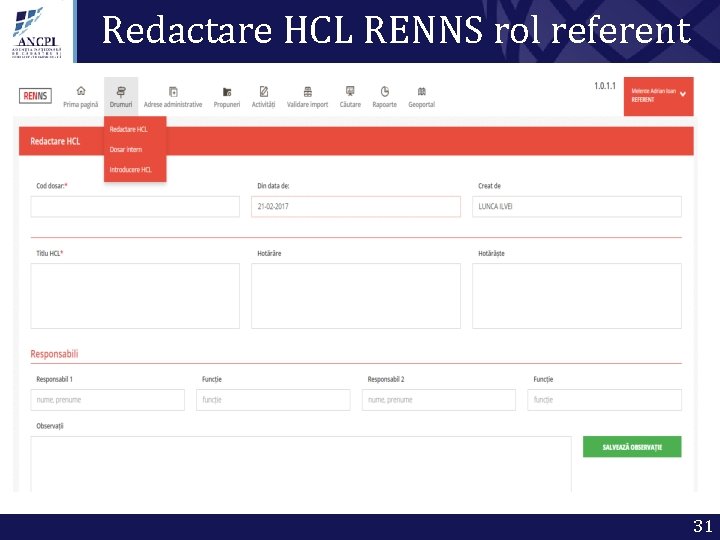Click the SALVEAZĂ OBSERVAȚIE button
The height and width of the screenshot is (540, 720).
(x=632, y=447)
